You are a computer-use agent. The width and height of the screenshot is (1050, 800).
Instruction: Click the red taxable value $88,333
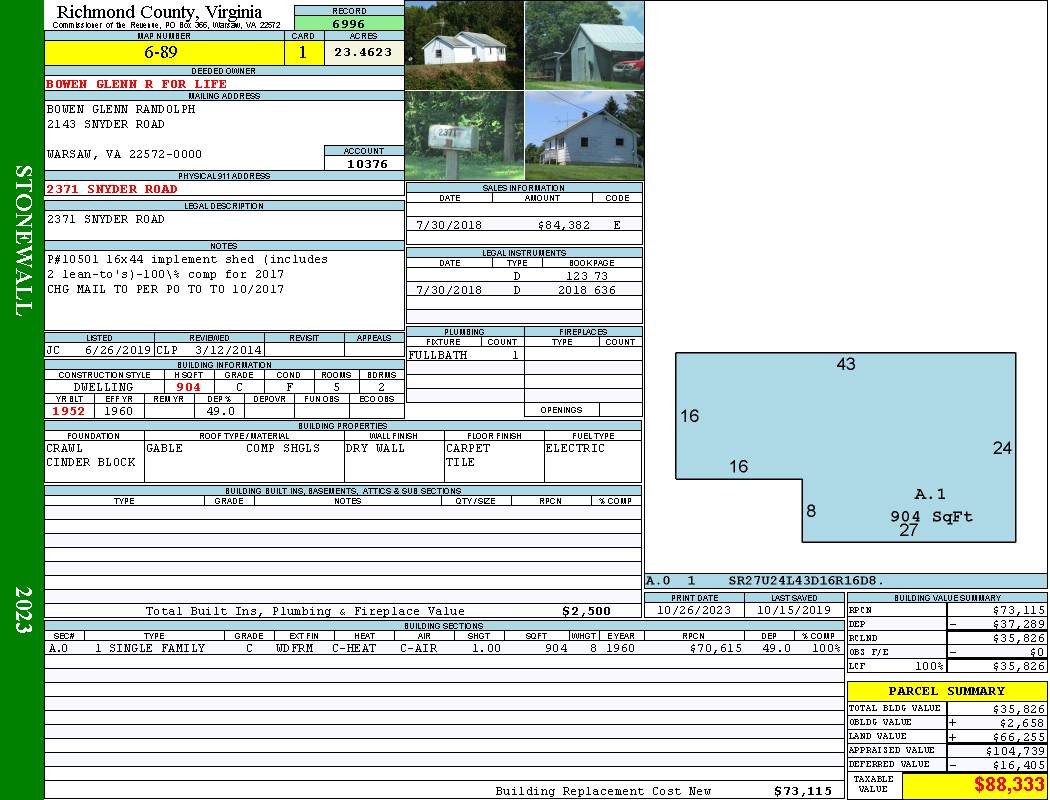(x=974, y=785)
